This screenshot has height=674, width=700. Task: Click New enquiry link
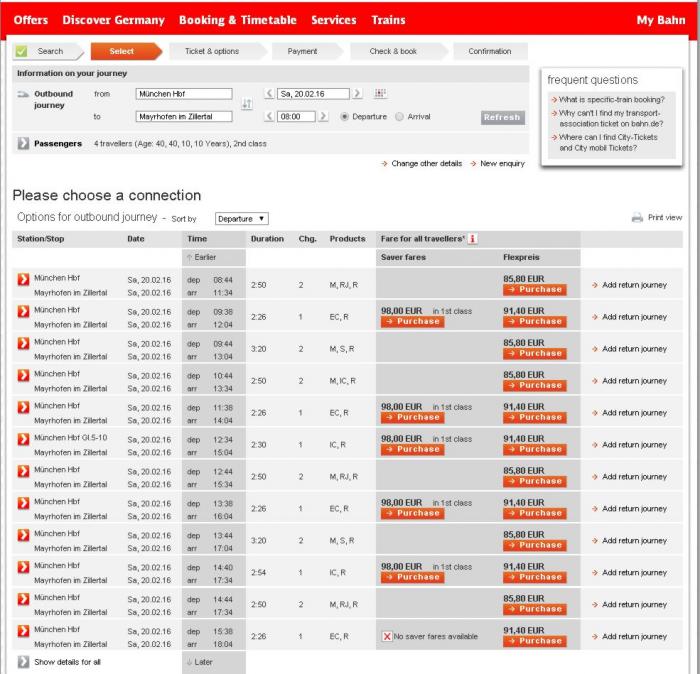point(502,163)
